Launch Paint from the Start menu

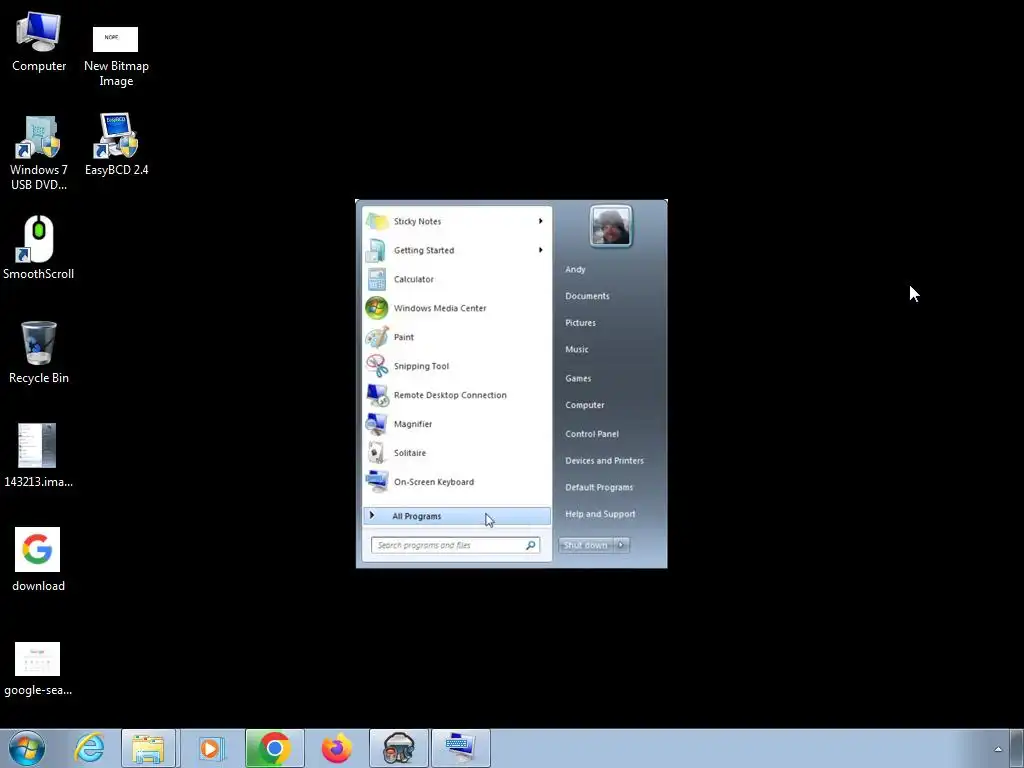pos(457,337)
